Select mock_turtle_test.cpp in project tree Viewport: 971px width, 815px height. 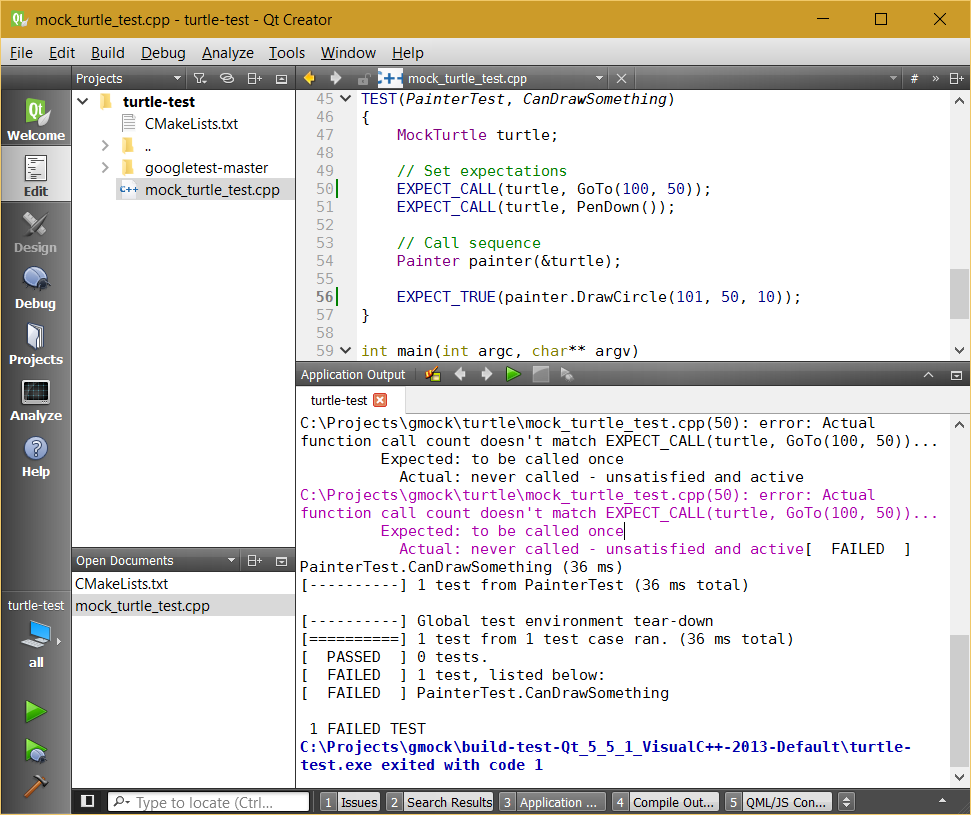(x=205, y=190)
